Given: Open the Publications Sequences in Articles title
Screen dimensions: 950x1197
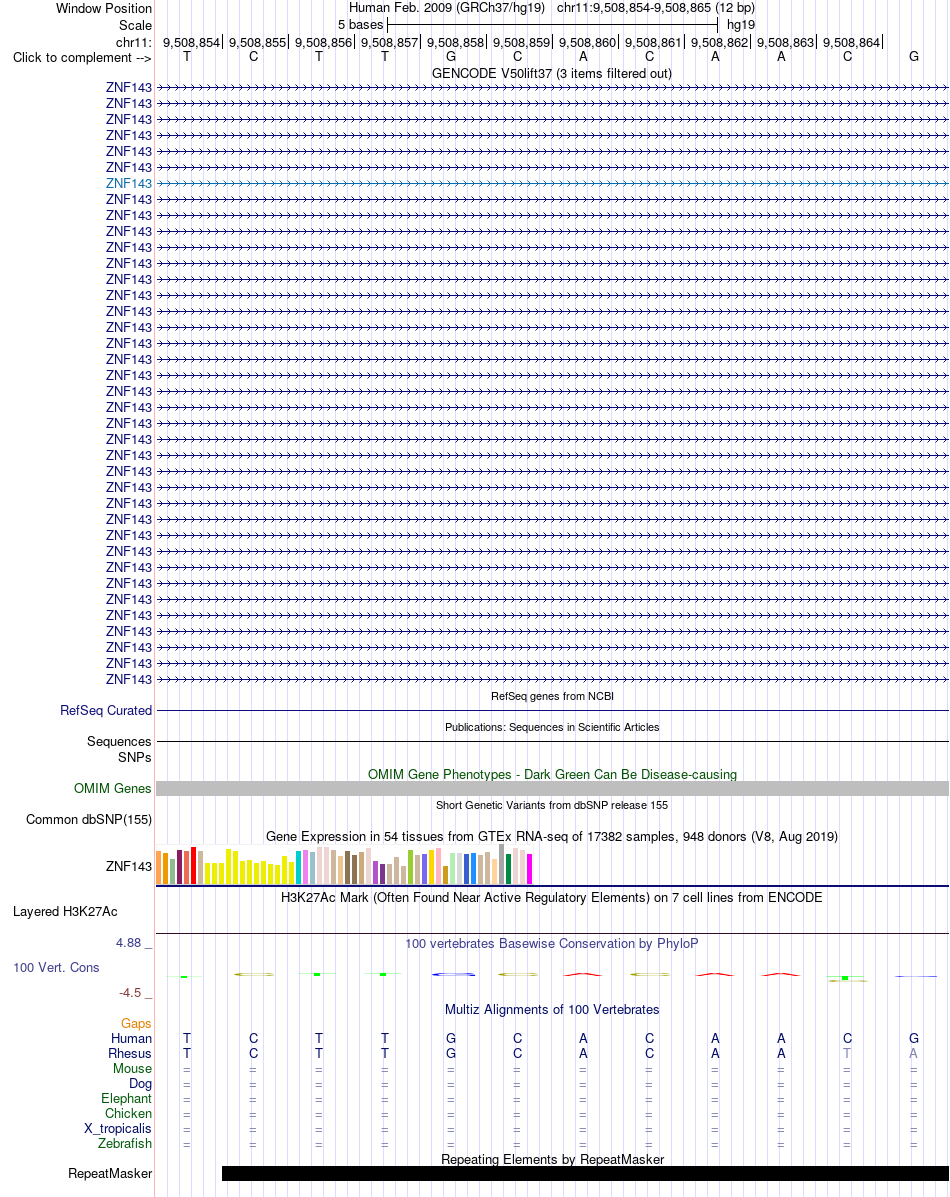Looking at the screenshot, I should click(552, 728).
